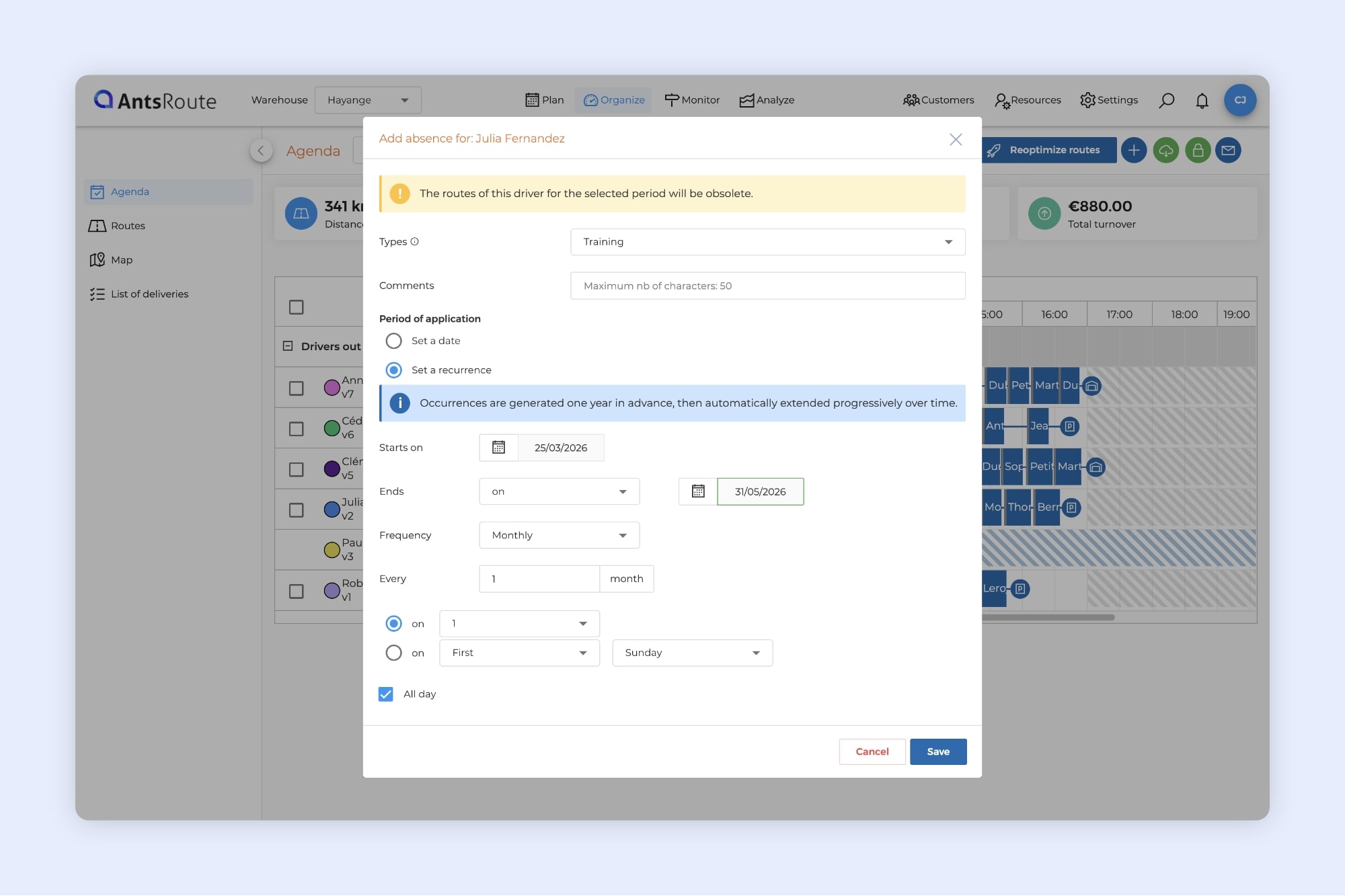This screenshot has height=896, width=1345.
Task: Click the Save button
Action: 937,751
